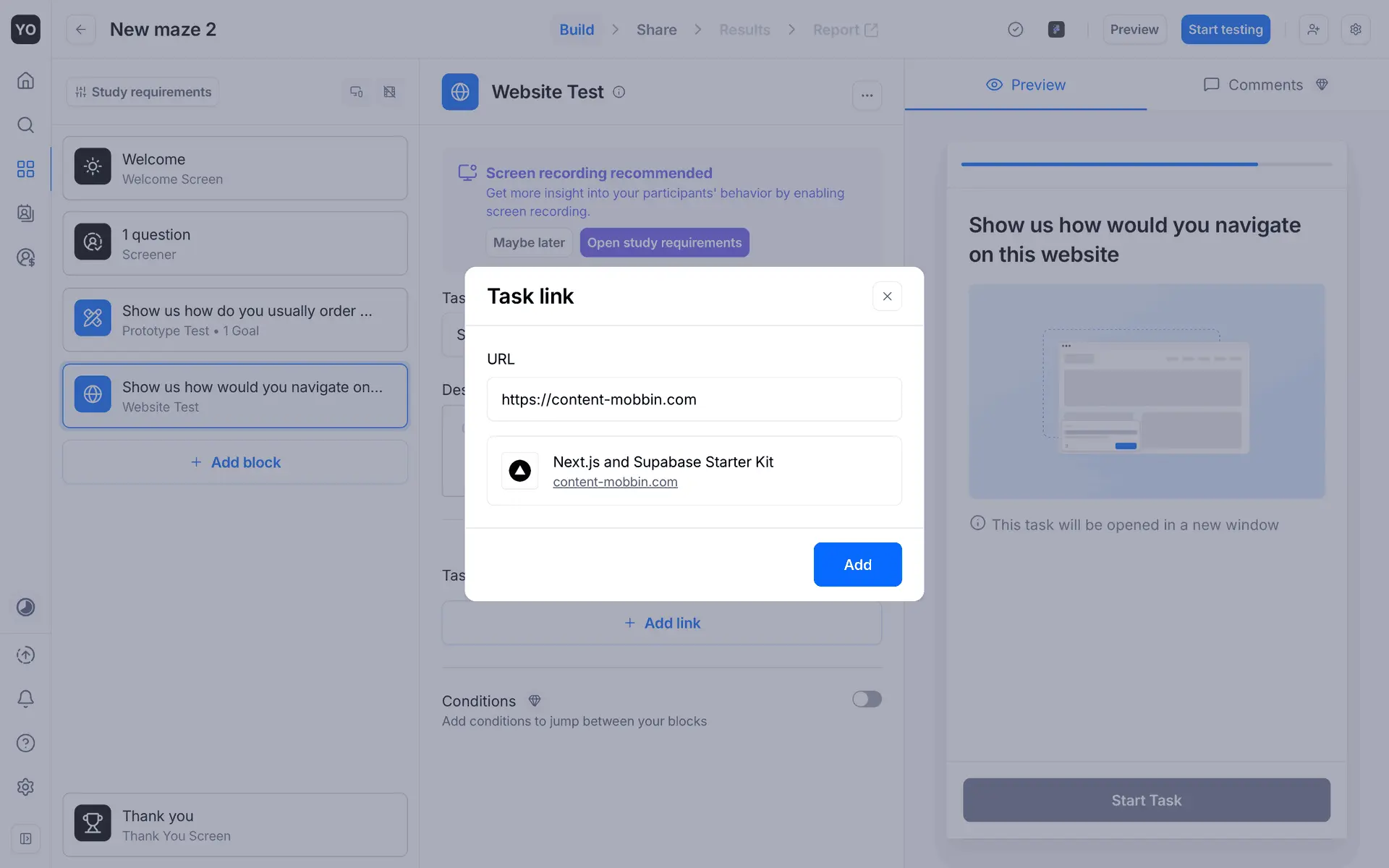Open Study requirements panel
This screenshot has width=1389, height=868.
click(143, 92)
